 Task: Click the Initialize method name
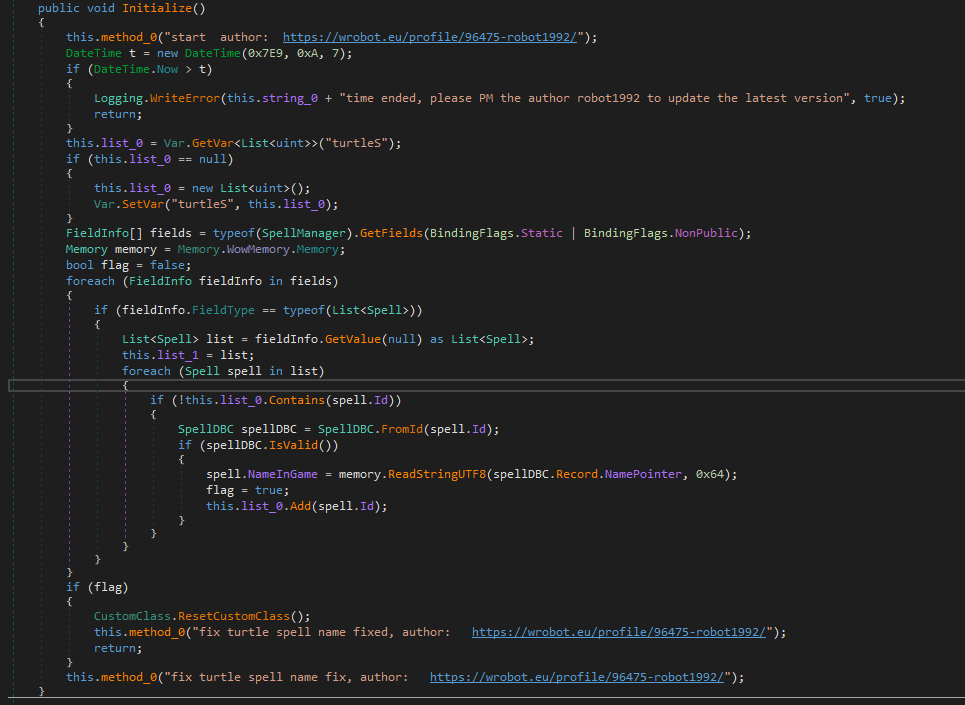click(157, 8)
